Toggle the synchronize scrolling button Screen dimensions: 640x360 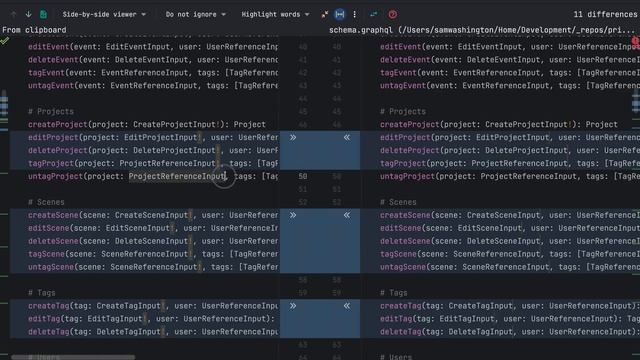click(340, 14)
